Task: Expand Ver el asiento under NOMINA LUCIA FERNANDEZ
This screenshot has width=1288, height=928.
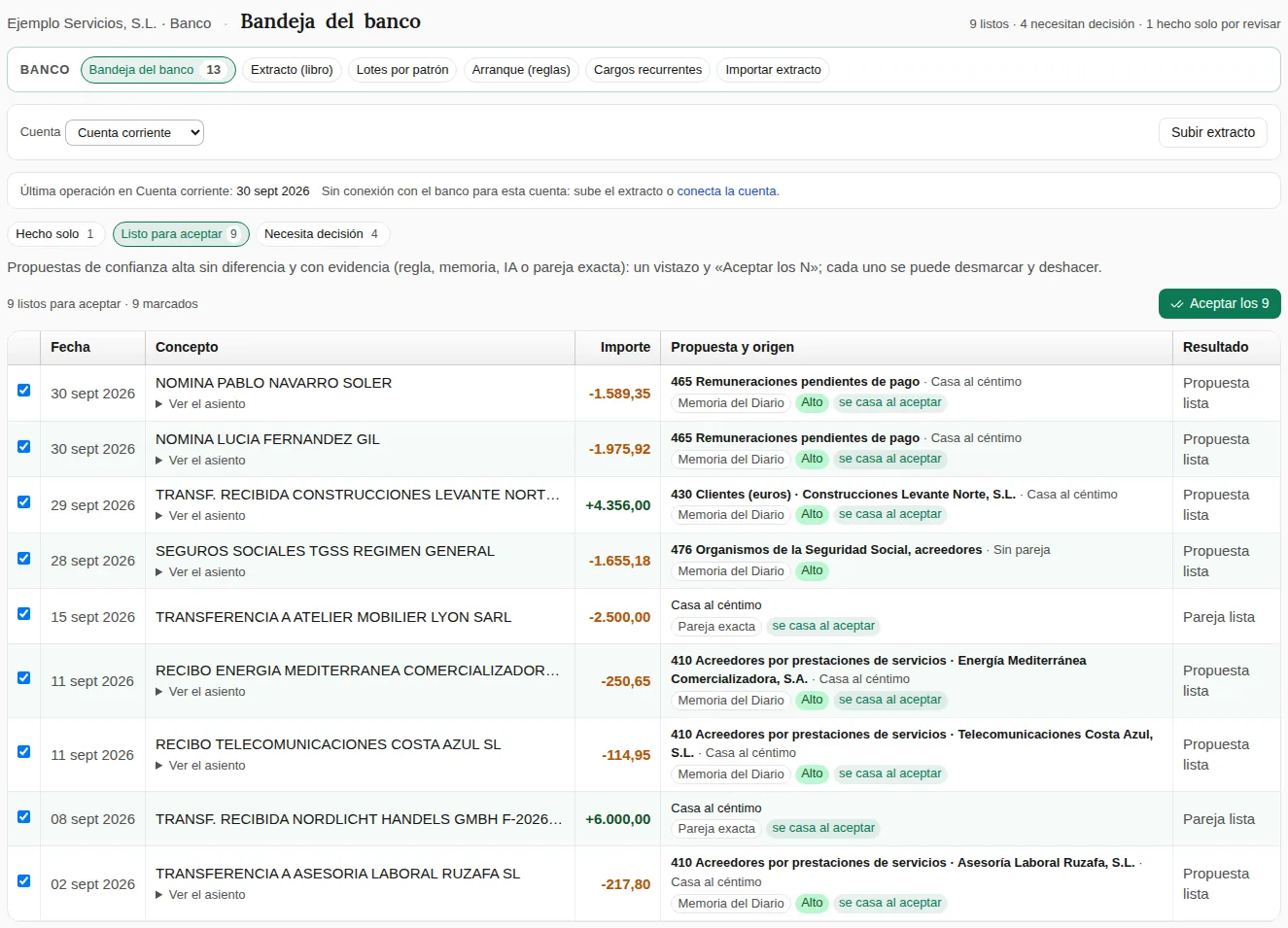Action: point(200,461)
